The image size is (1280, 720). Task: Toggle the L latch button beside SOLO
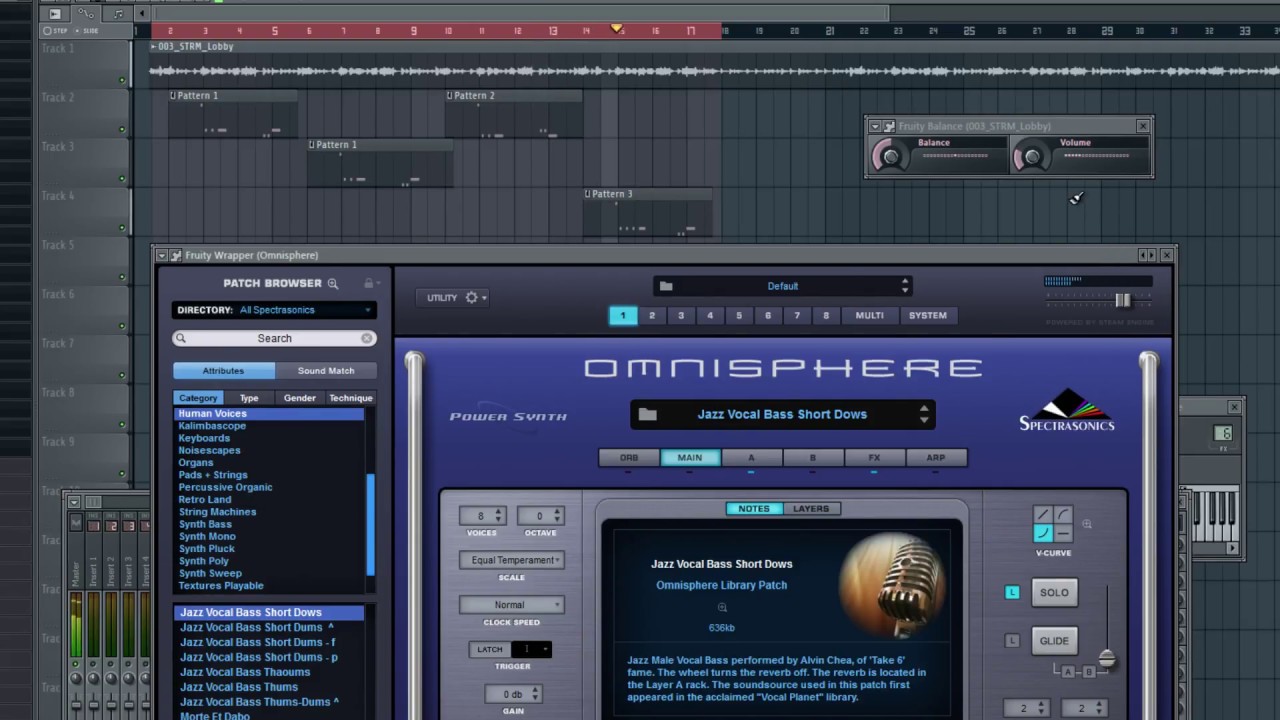click(x=1012, y=593)
